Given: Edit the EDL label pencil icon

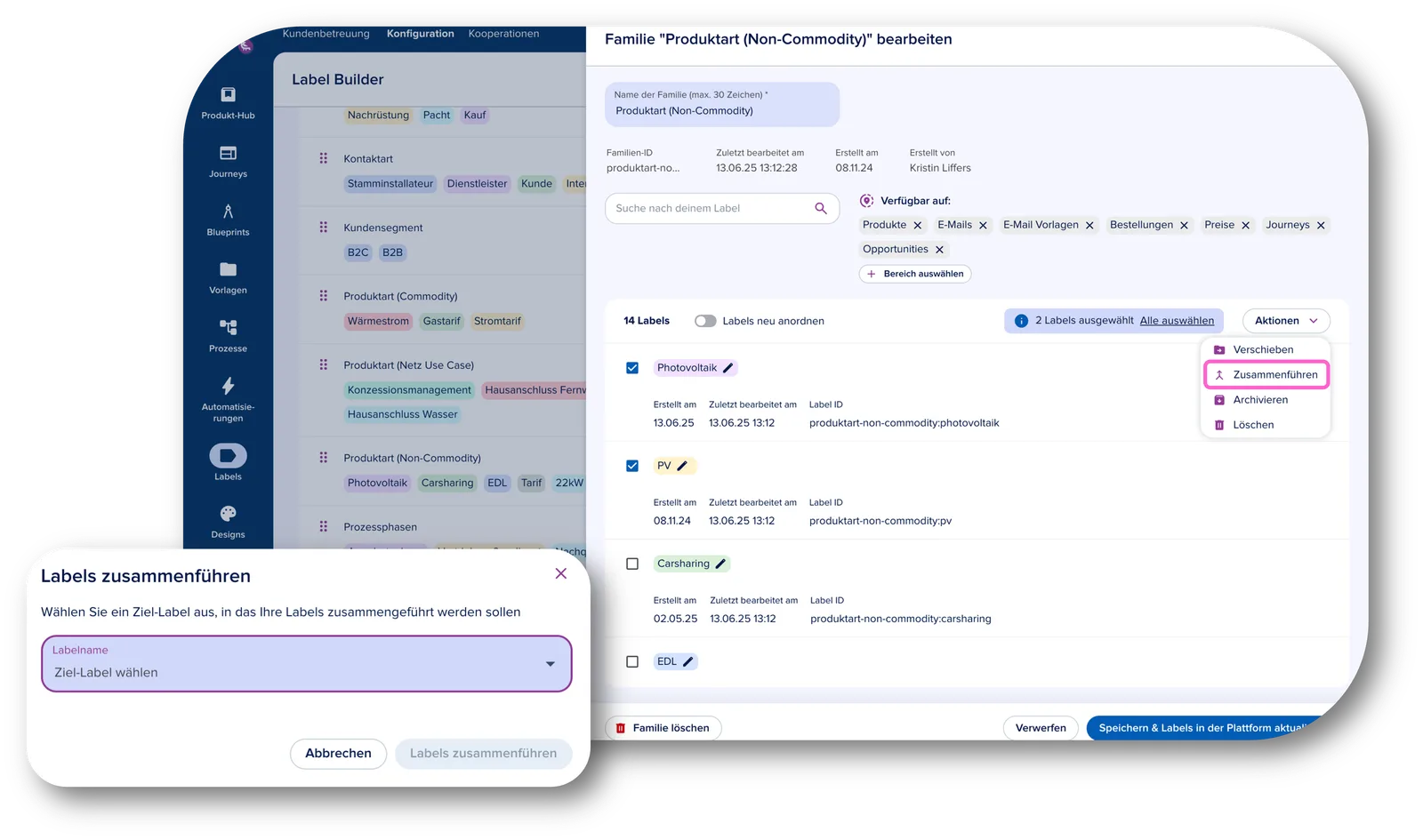Looking at the screenshot, I should (687, 661).
